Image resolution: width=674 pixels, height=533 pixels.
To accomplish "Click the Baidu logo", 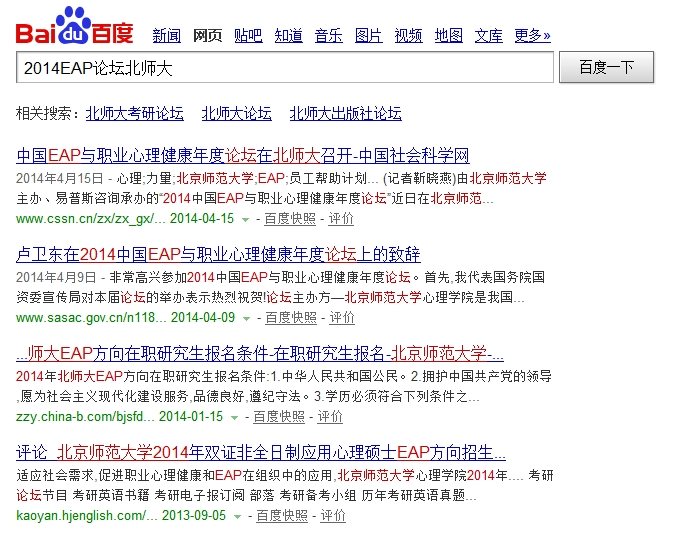I will [x=74, y=27].
